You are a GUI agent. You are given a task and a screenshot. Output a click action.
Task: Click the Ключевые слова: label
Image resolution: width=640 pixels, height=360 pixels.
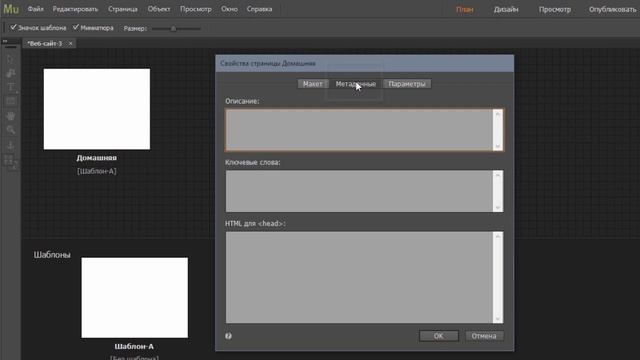pyautogui.click(x=253, y=162)
